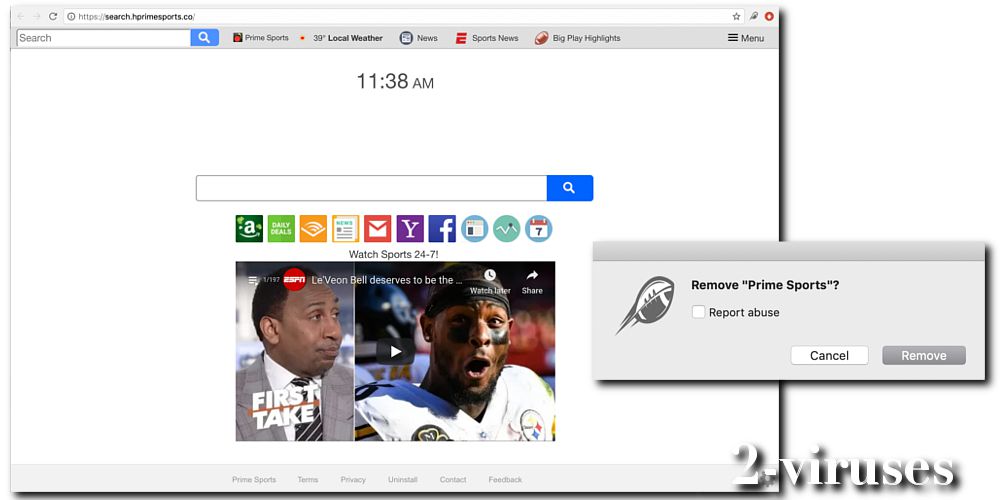
Task: Open the Facebook shortcut icon
Action: 442,228
